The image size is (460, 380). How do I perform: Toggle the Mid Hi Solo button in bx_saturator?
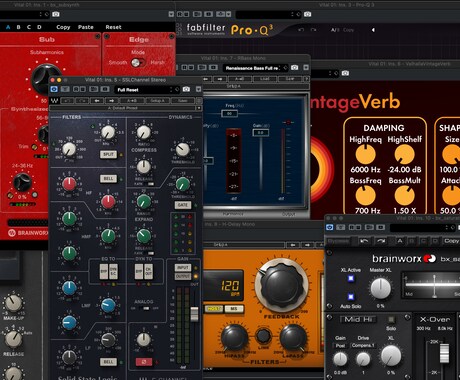tap(391, 320)
